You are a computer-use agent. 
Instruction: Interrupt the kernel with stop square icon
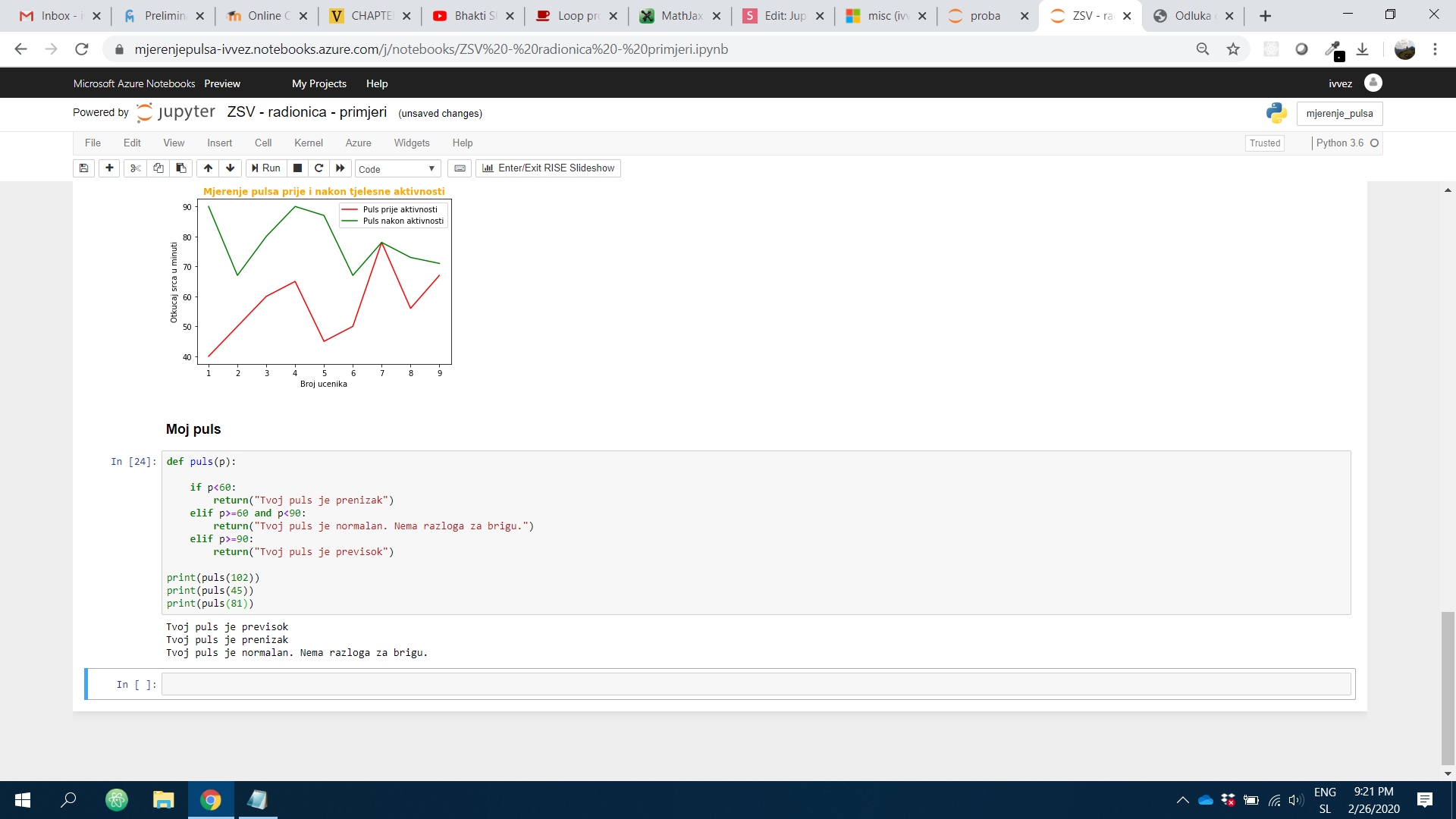pyautogui.click(x=298, y=168)
